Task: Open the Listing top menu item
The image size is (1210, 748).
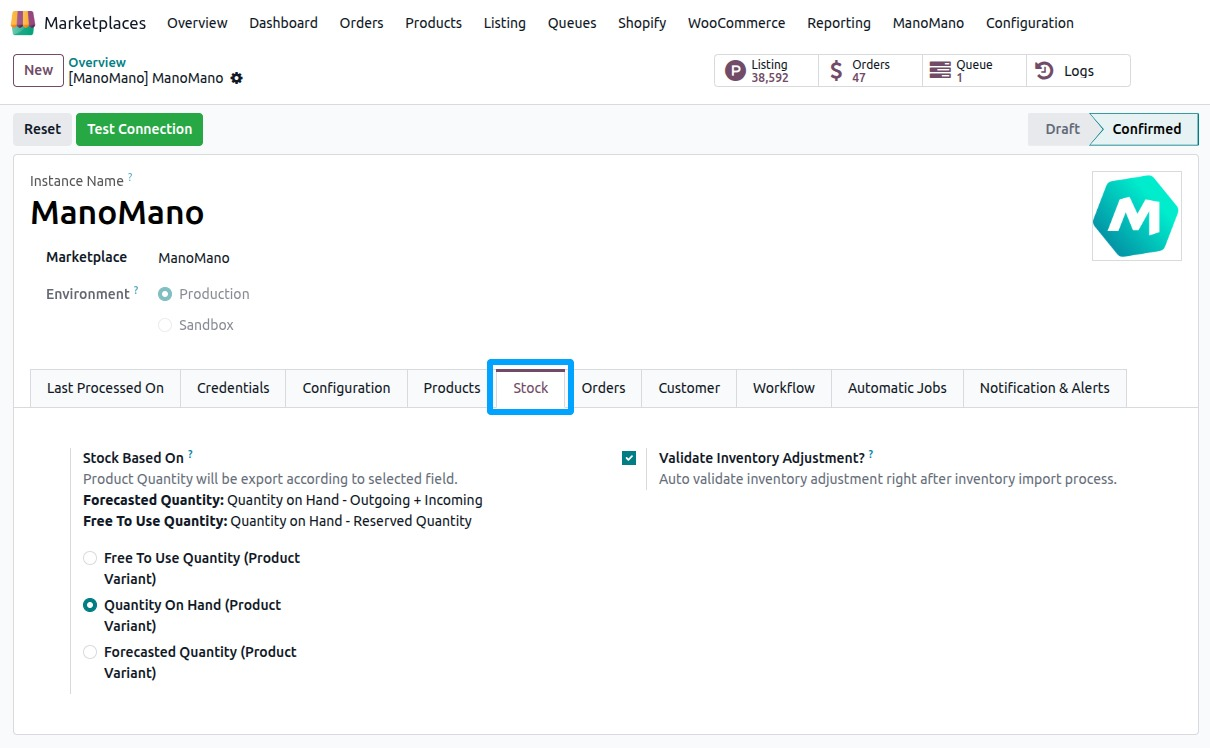Action: point(505,23)
